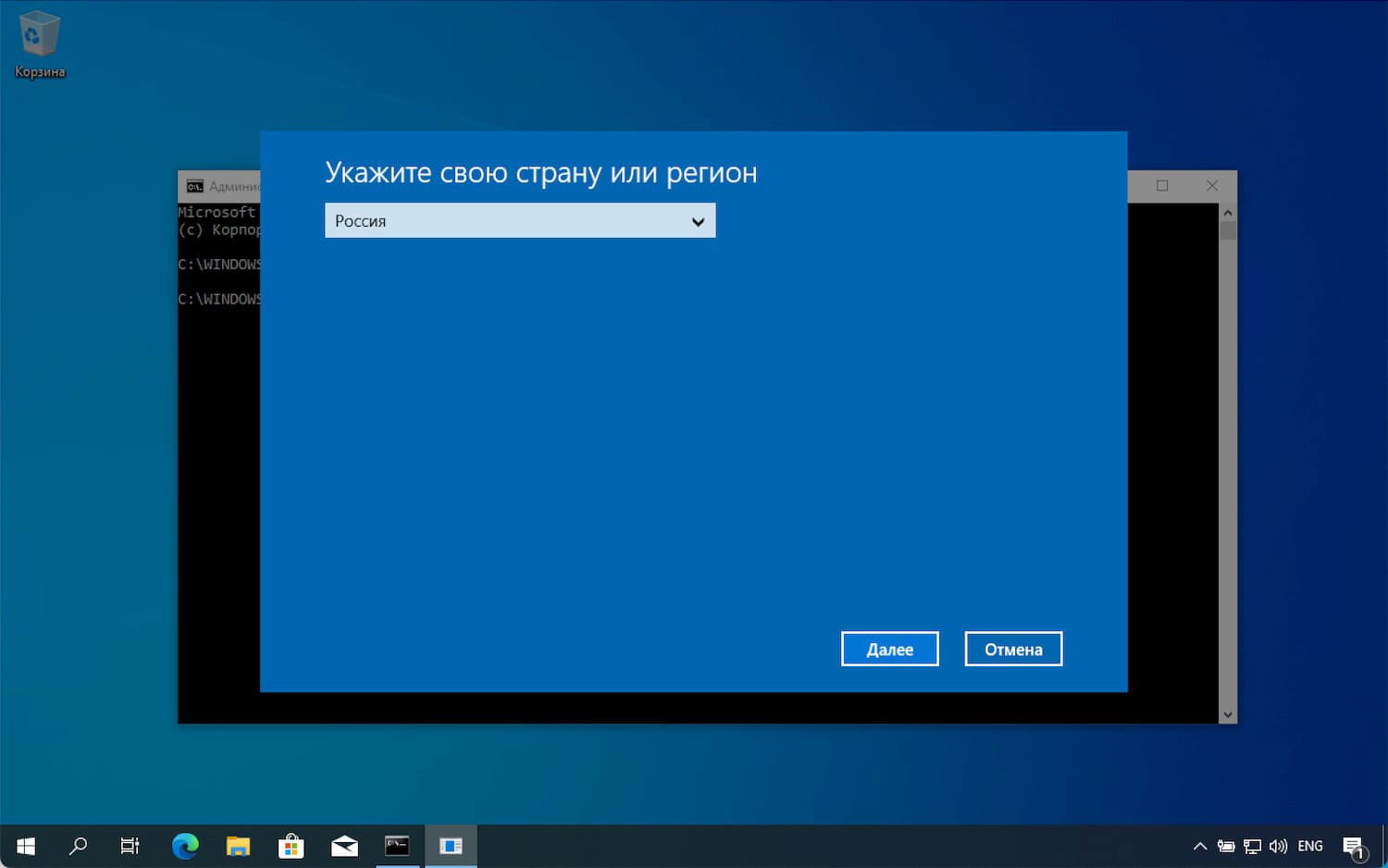1388x868 pixels.
Task: Show hidden tray icons with the chevron
Action: [1199, 845]
